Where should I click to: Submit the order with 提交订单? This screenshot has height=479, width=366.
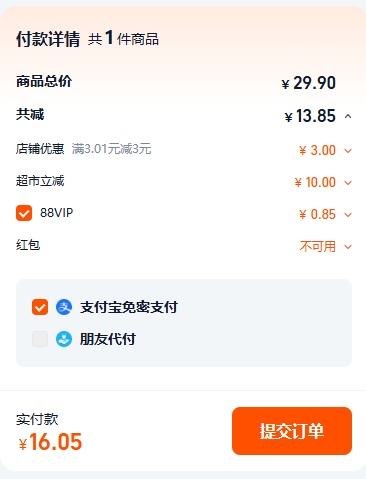tap(292, 431)
